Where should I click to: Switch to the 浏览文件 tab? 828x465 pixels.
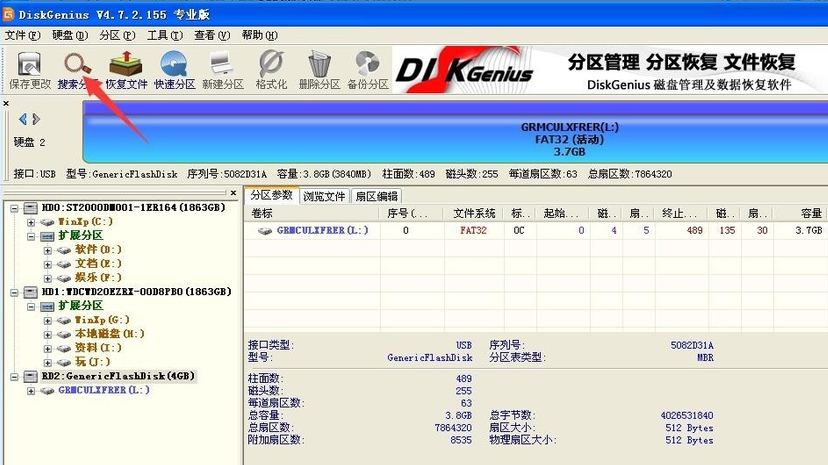(324, 196)
